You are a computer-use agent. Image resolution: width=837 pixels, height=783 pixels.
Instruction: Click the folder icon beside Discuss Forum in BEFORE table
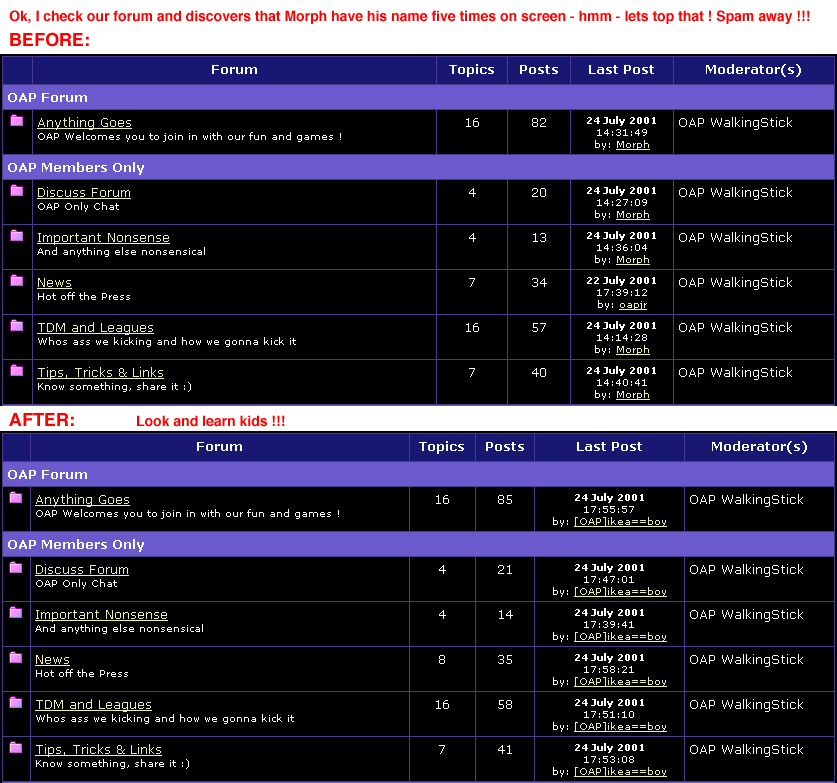pyautogui.click(x=17, y=191)
